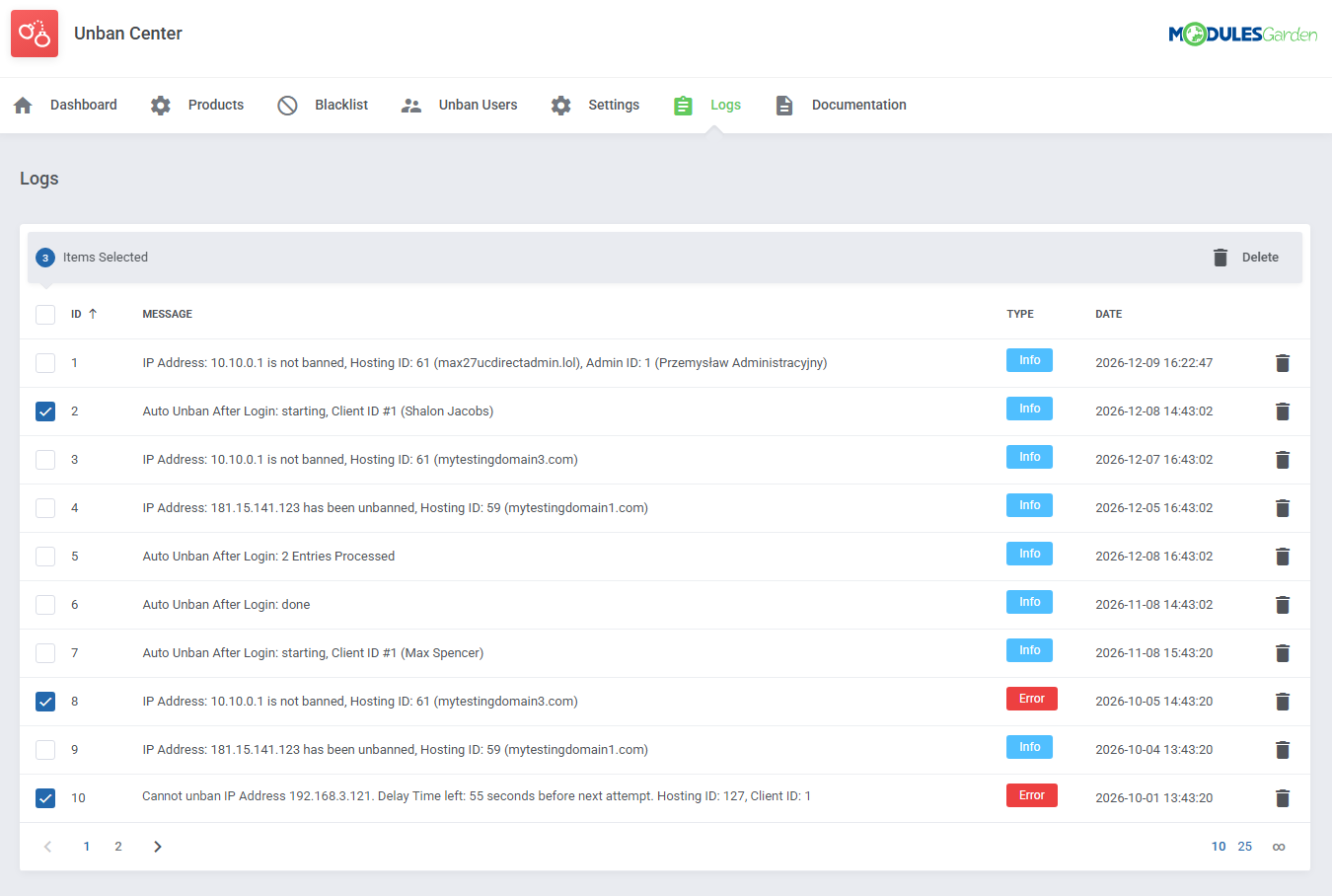Open Blacklist via its blocked-circle icon

(286, 104)
